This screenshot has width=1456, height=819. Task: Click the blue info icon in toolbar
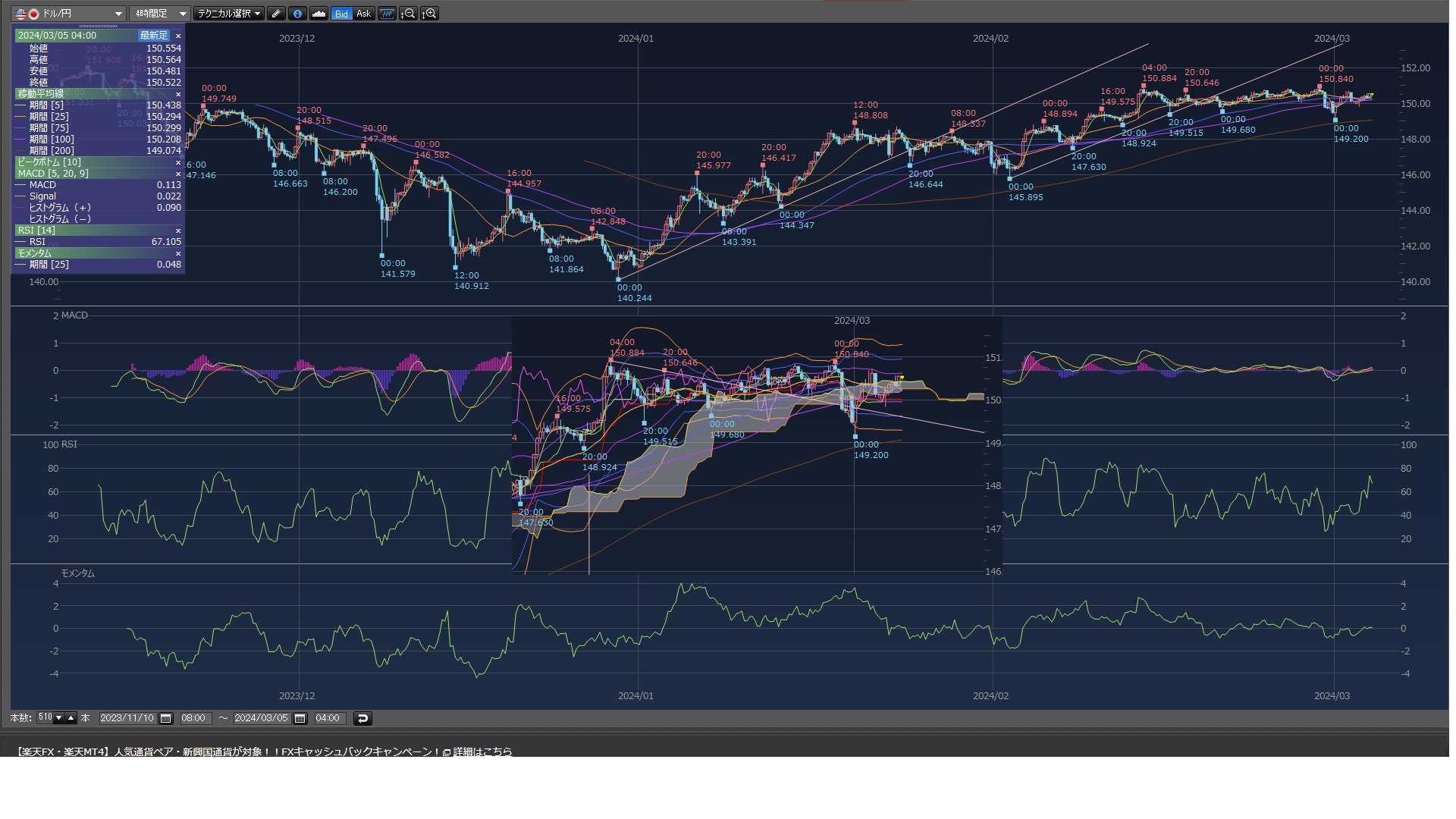[x=297, y=14]
